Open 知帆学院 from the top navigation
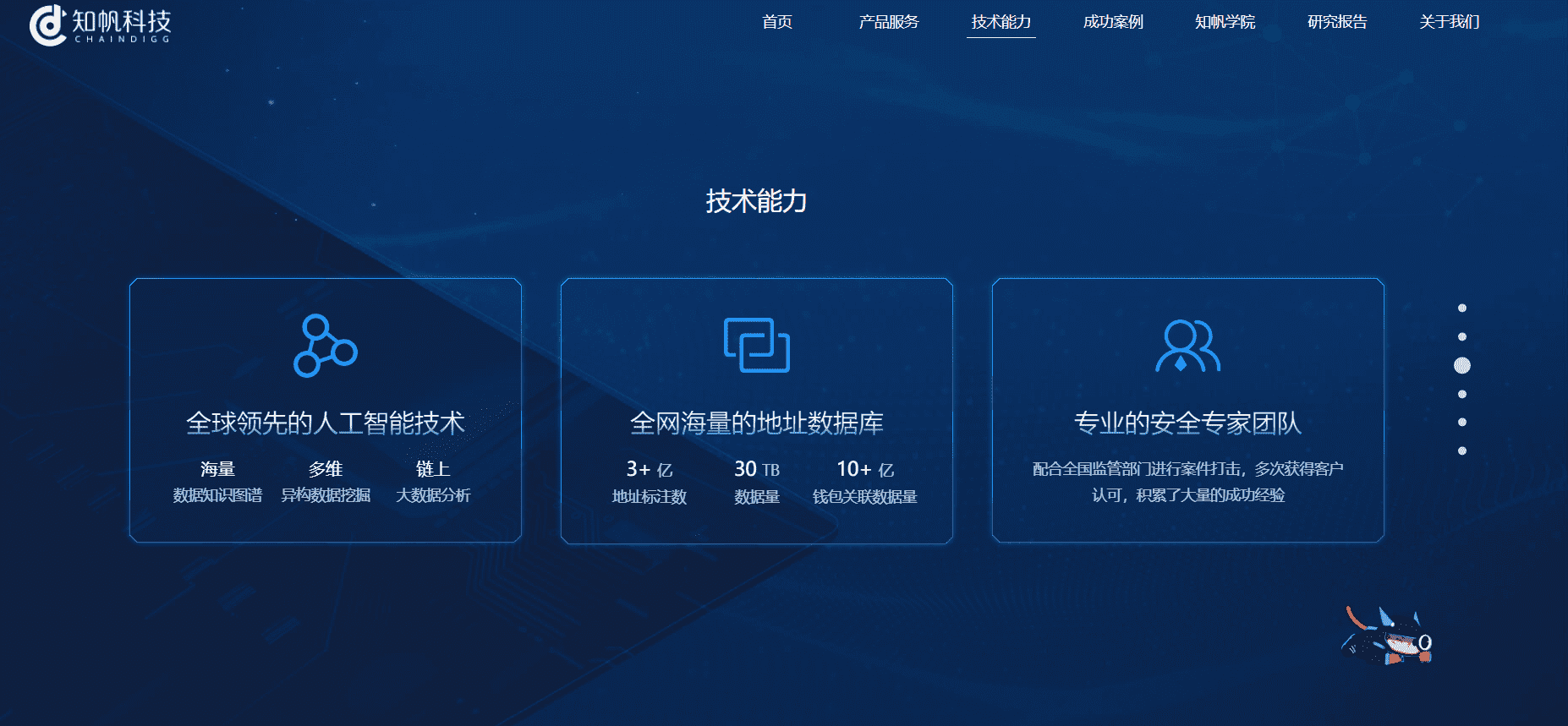1568x726 pixels. (1225, 22)
